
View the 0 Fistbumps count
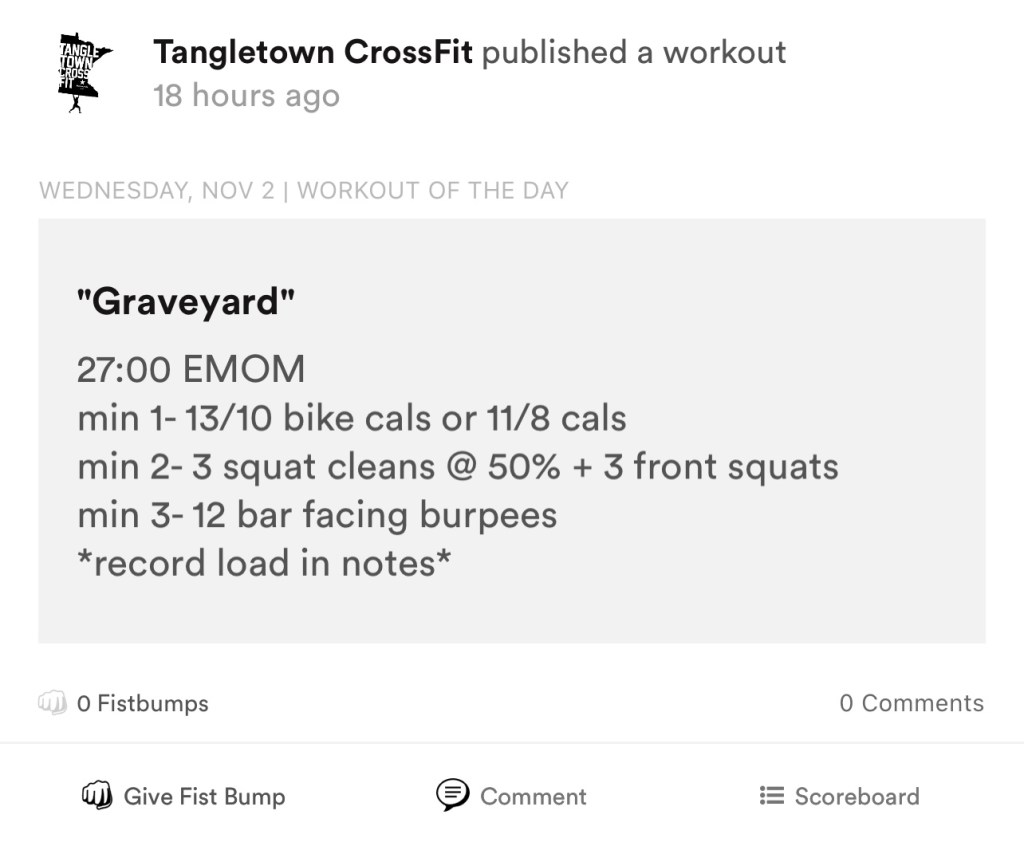coord(143,703)
